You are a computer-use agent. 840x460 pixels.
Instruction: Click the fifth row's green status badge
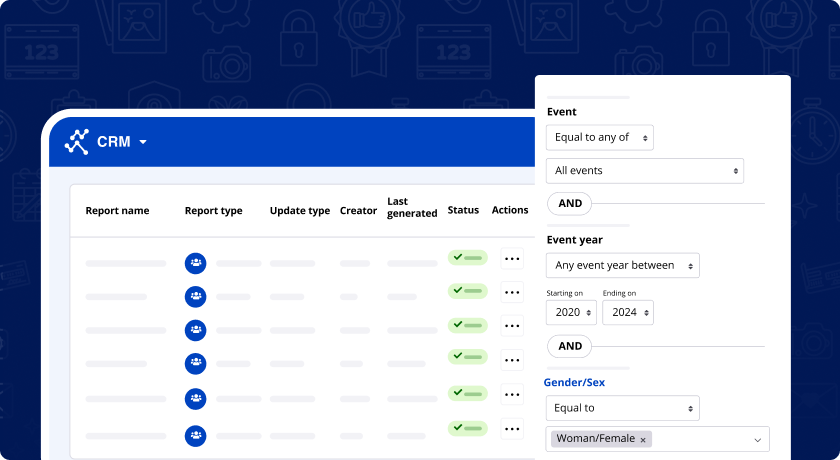coord(467,394)
